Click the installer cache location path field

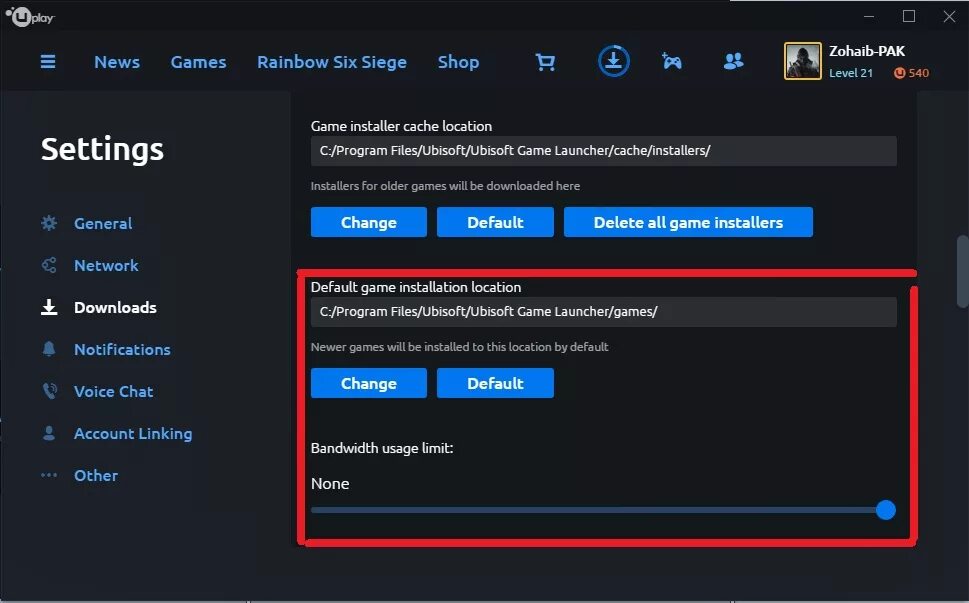click(x=604, y=151)
